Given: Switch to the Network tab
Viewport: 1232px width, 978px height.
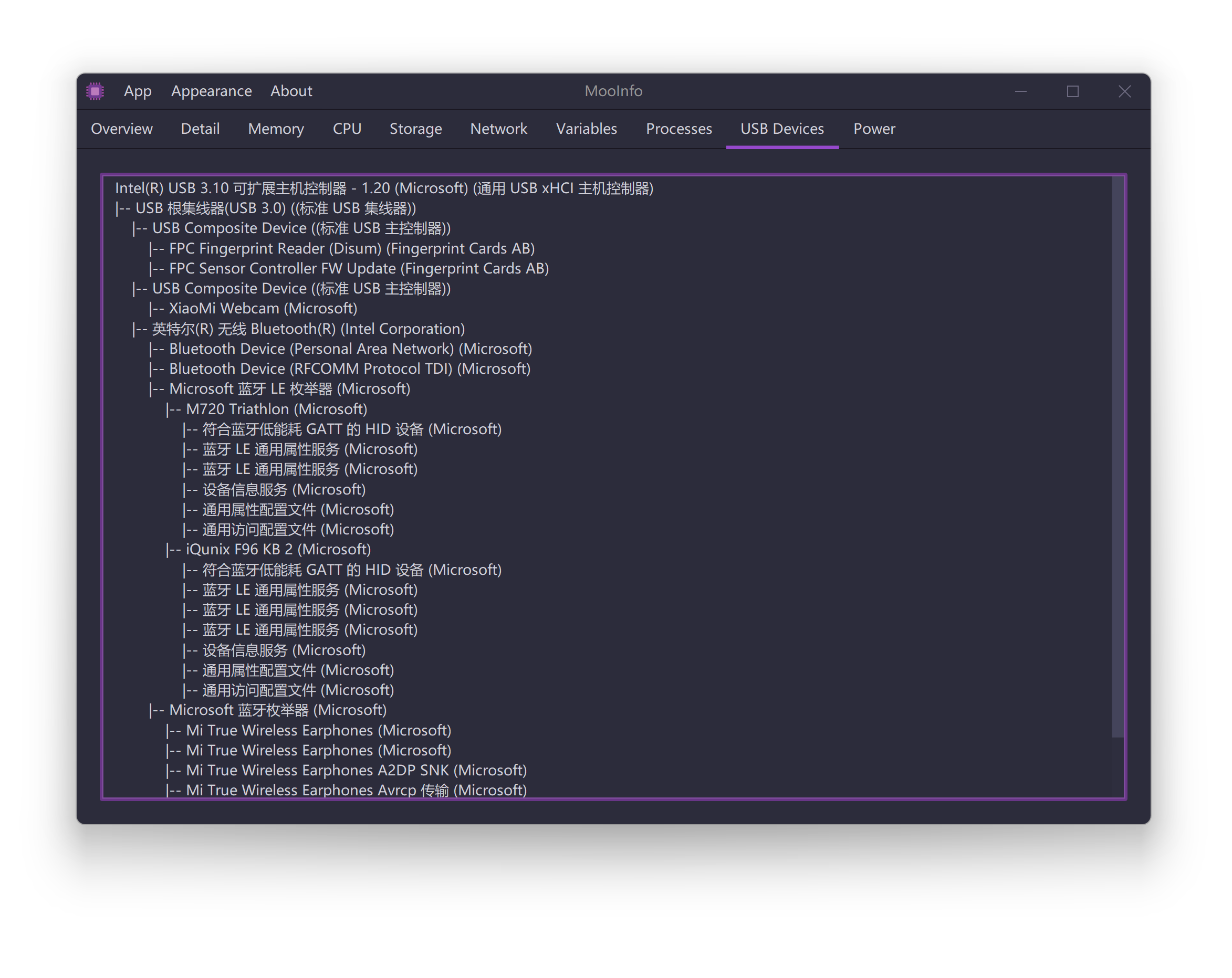Looking at the screenshot, I should [498, 129].
